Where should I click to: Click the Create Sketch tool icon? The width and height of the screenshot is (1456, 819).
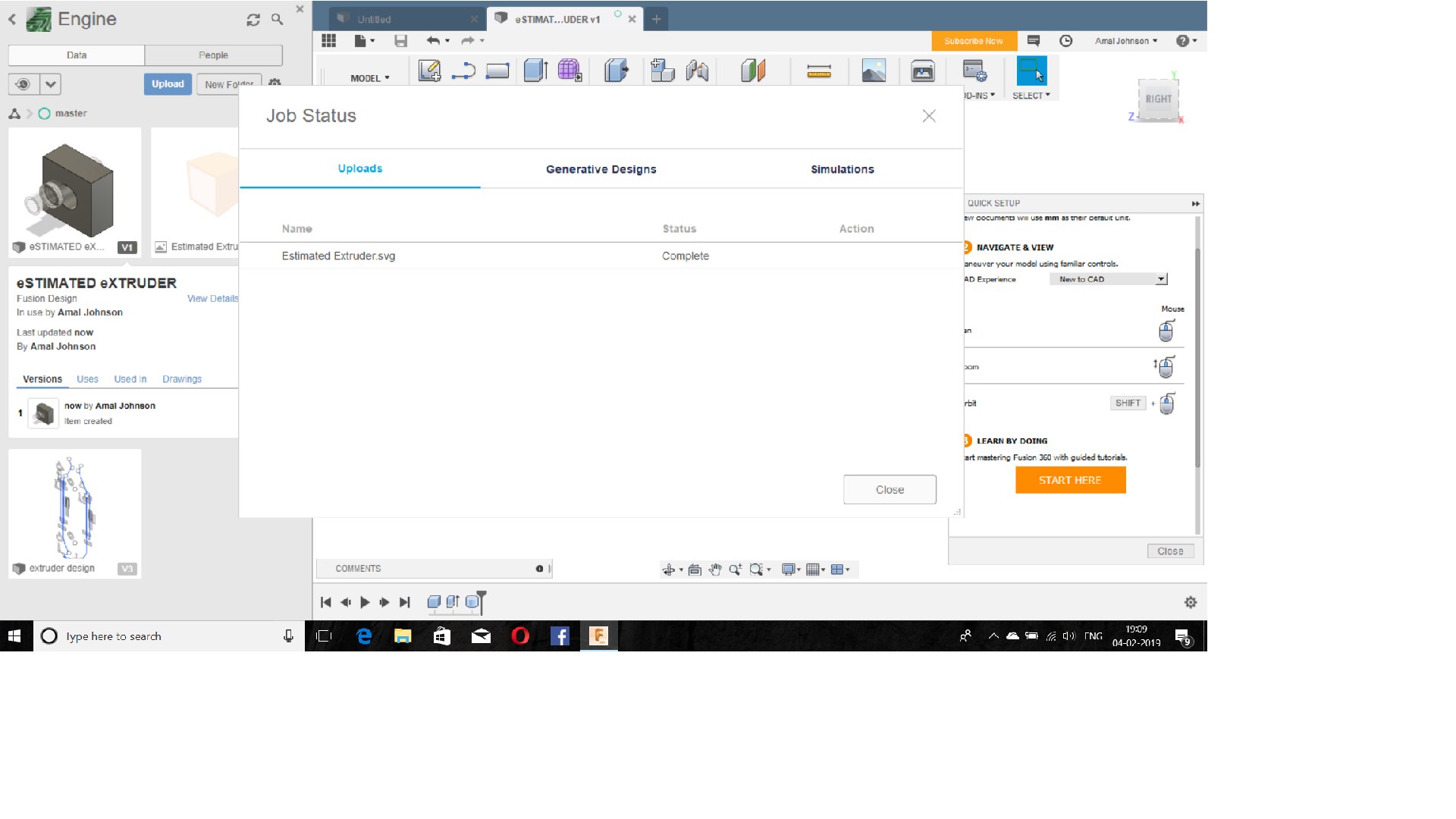click(x=429, y=71)
